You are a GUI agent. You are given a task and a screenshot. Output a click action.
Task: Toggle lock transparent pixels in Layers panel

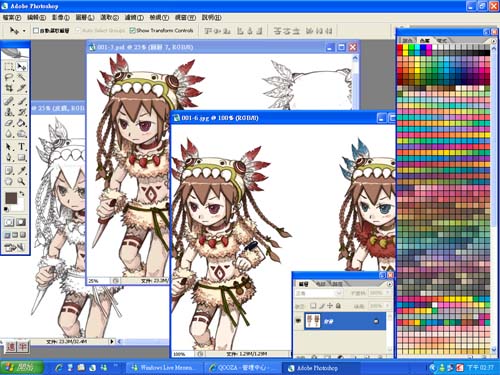click(x=313, y=305)
